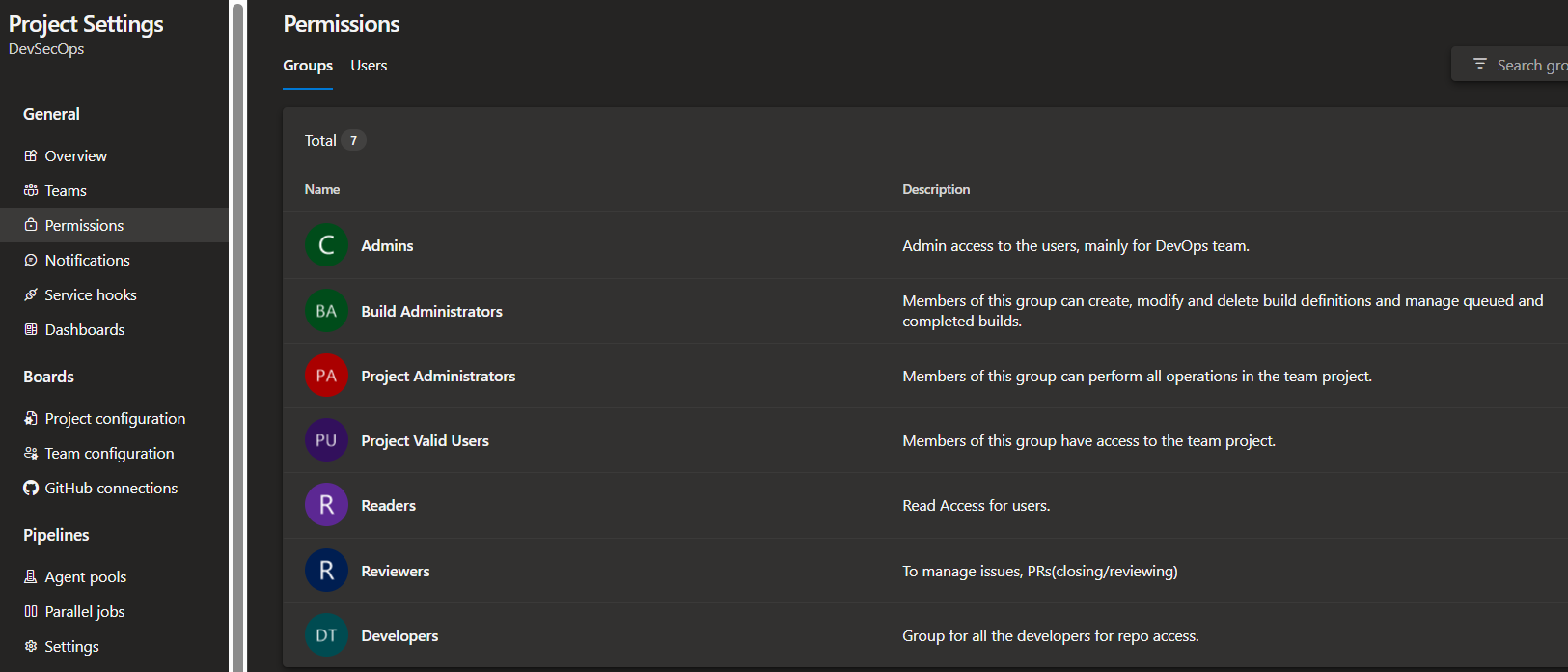Click the Settings gear icon under Pipelines
The width and height of the screenshot is (1568, 672).
[x=31, y=646]
